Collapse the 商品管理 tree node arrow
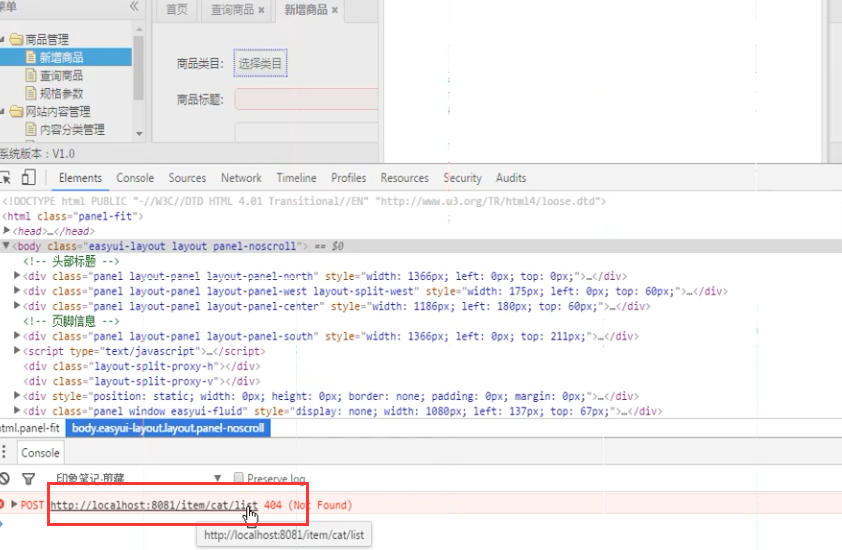 (x=3, y=39)
